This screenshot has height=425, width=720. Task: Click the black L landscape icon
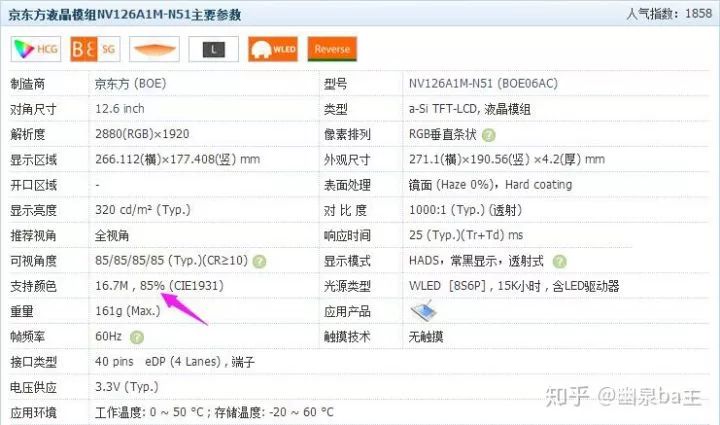214,49
